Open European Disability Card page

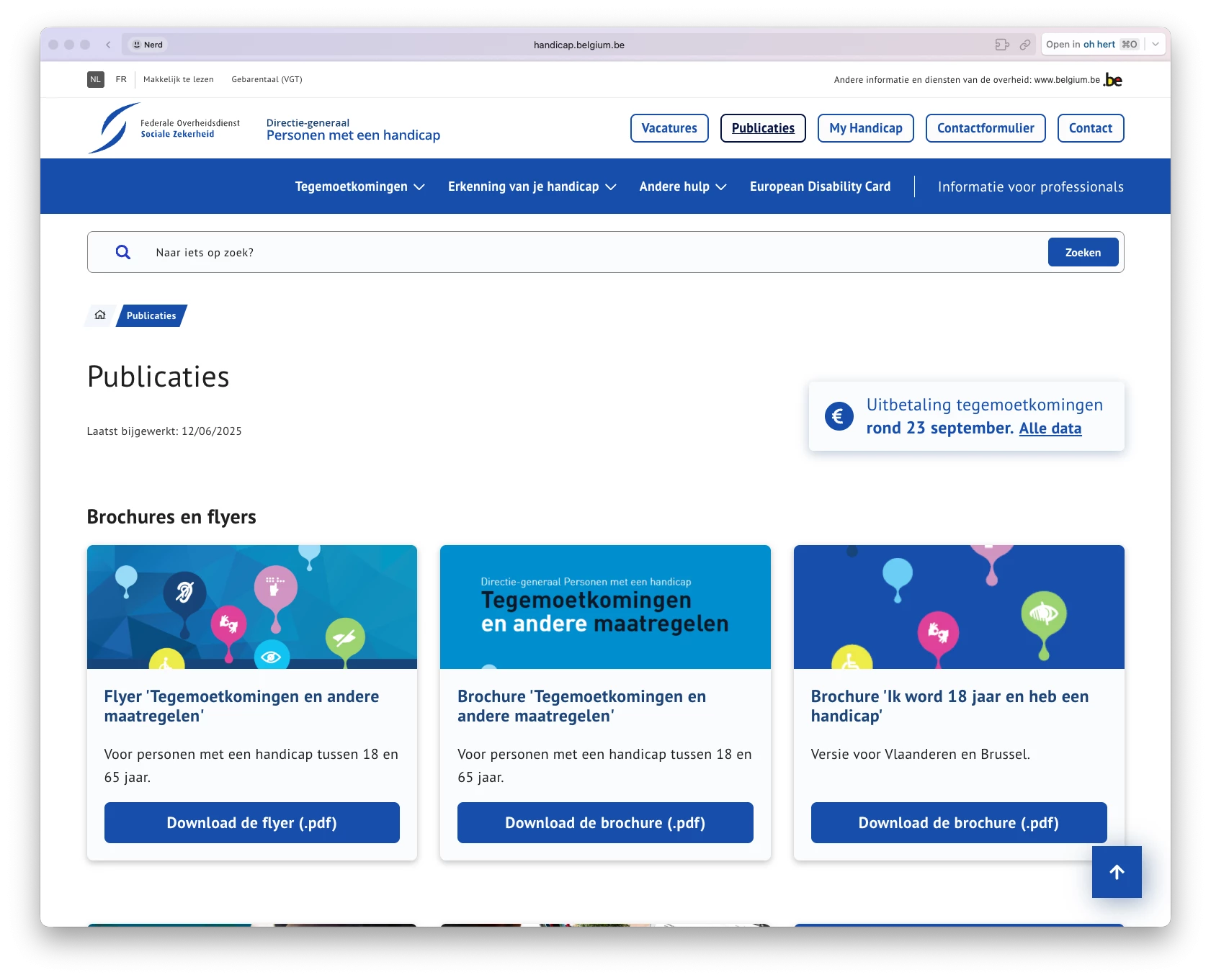coord(820,186)
